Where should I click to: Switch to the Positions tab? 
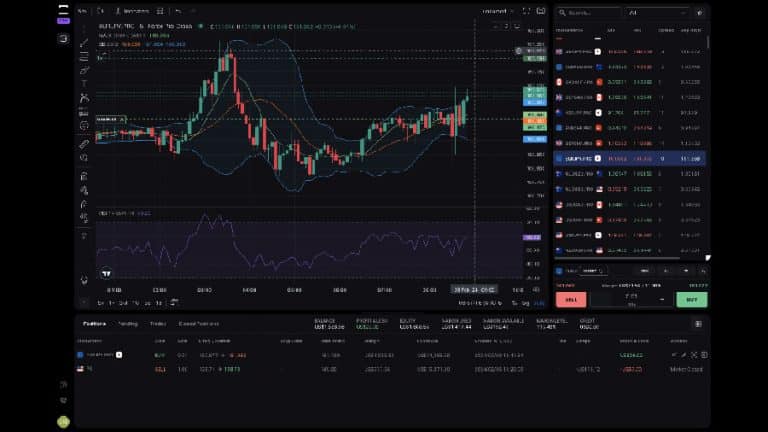[x=94, y=324]
